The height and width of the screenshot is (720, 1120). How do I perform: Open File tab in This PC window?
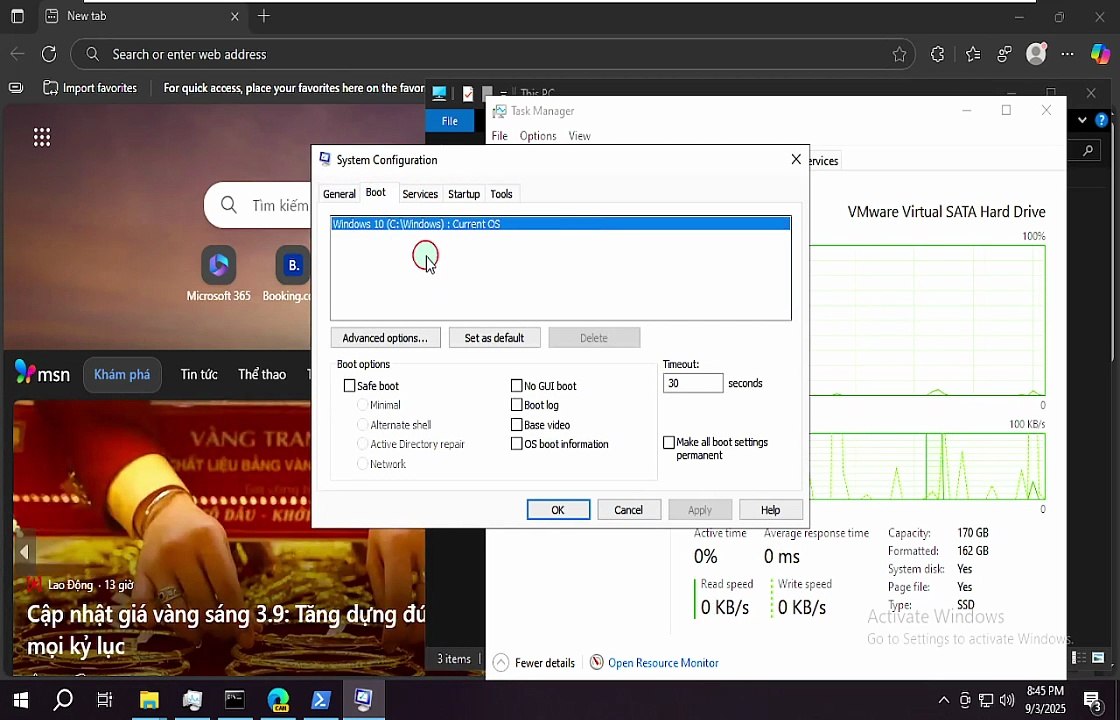click(x=449, y=121)
